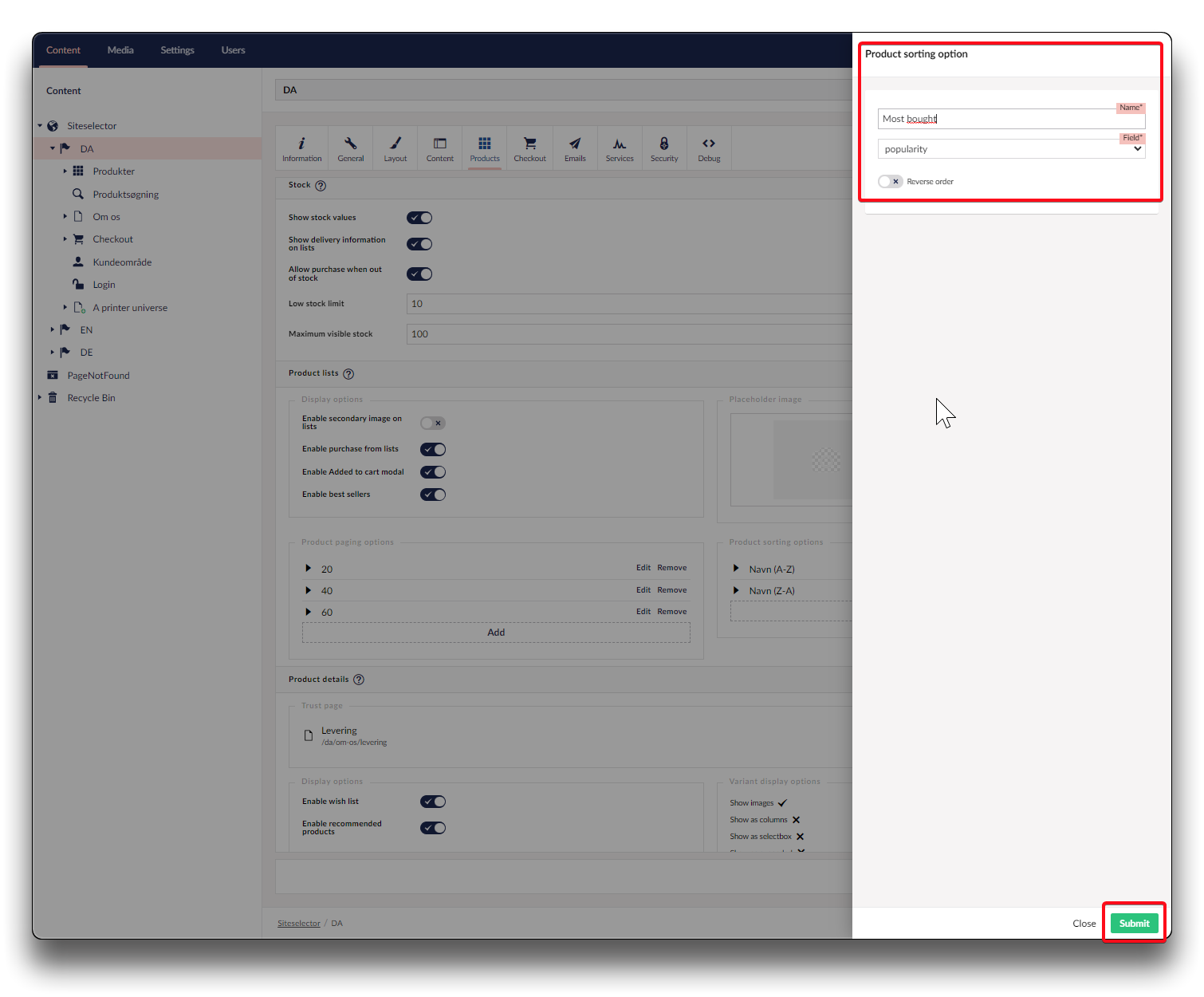This screenshot has width=1204, height=997.
Task: Toggle Enable purchase from lists
Action: [x=433, y=450]
